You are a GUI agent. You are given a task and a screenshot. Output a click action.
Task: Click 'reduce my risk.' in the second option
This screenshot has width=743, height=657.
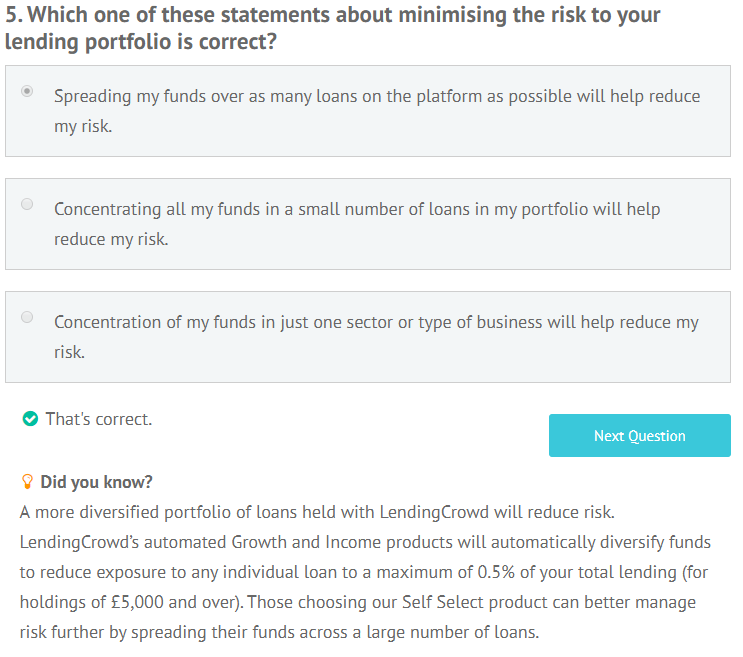[x=111, y=239]
